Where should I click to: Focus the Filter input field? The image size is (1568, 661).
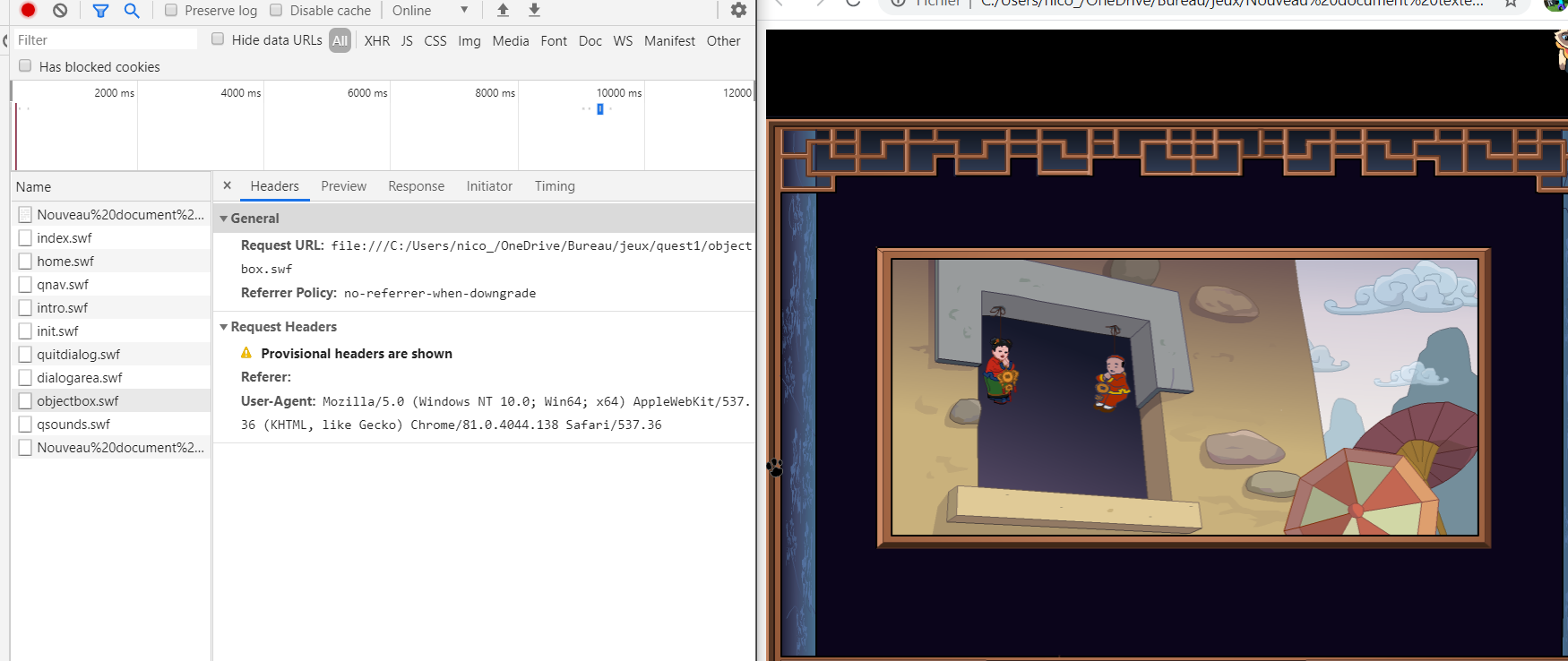tap(106, 39)
